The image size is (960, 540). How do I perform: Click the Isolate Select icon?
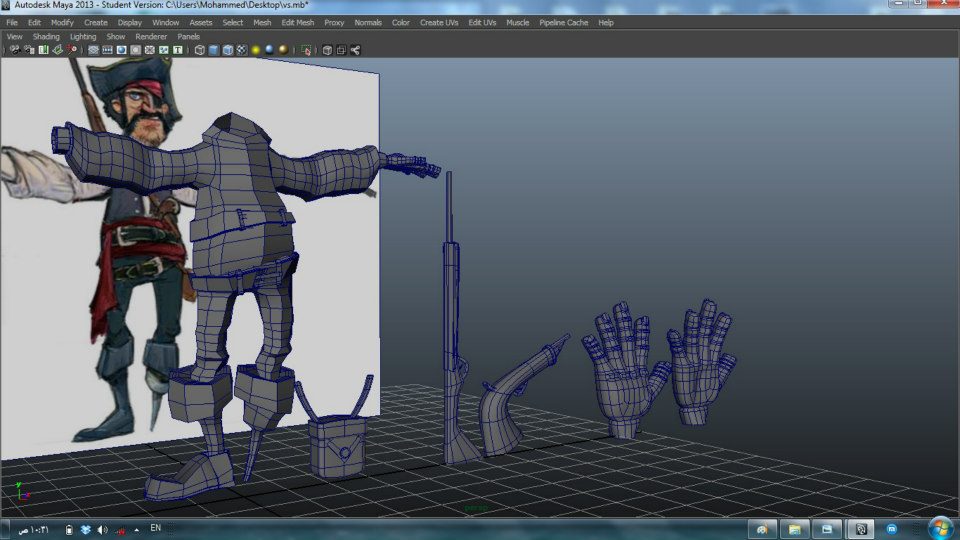(306, 50)
